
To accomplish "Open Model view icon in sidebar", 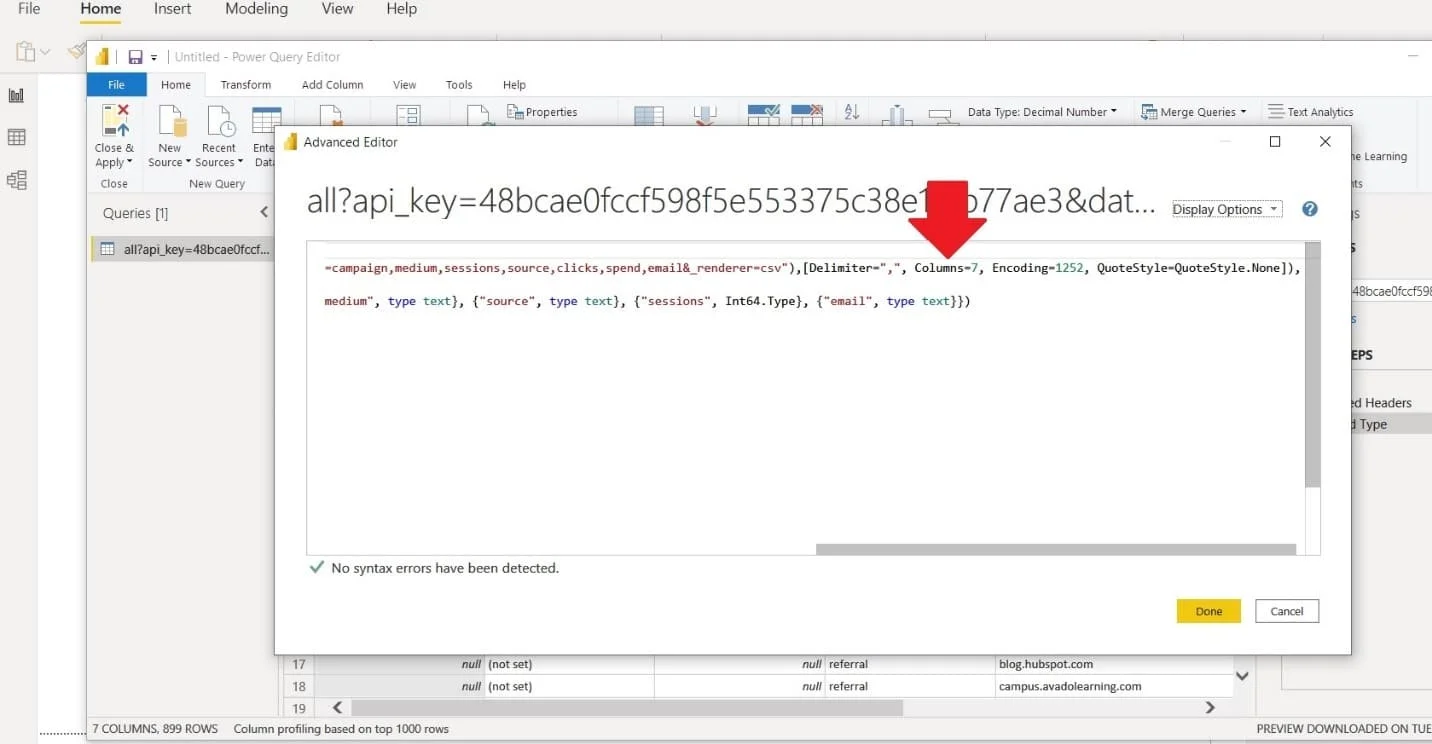I will (16, 180).
